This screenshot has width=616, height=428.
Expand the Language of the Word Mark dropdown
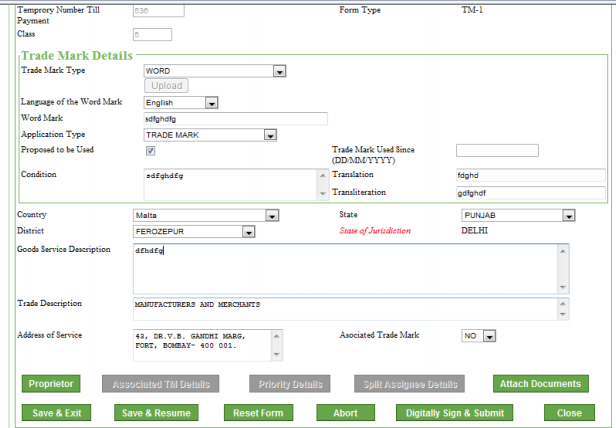pos(181,103)
